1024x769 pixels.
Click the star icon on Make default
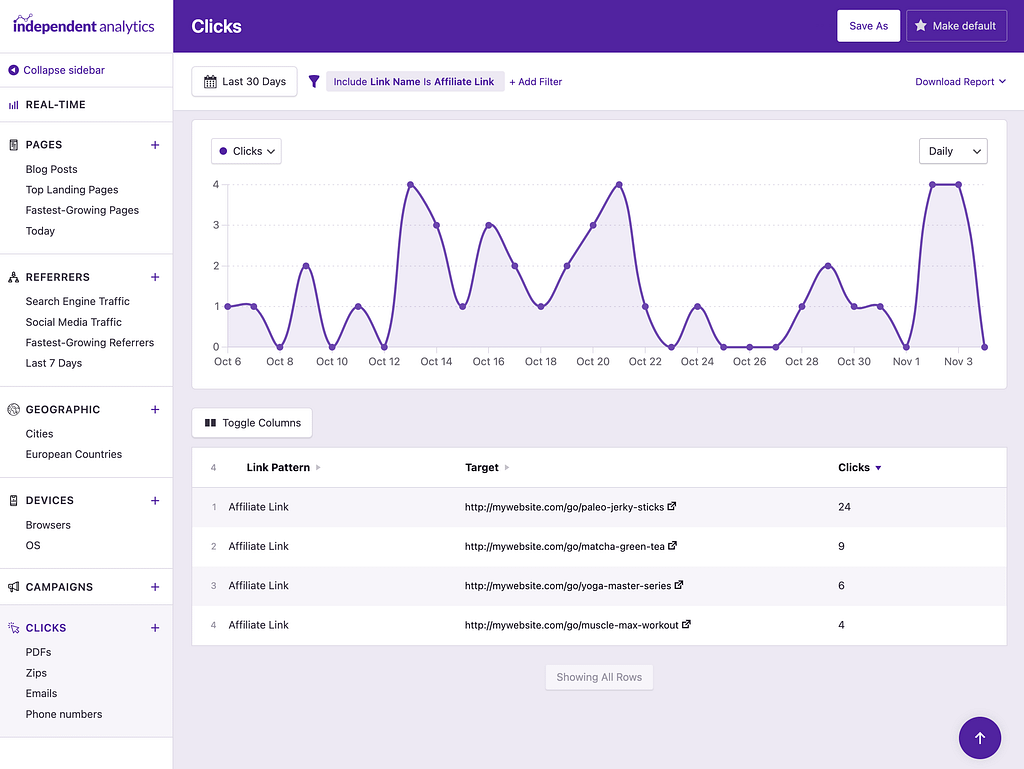[x=921, y=25]
